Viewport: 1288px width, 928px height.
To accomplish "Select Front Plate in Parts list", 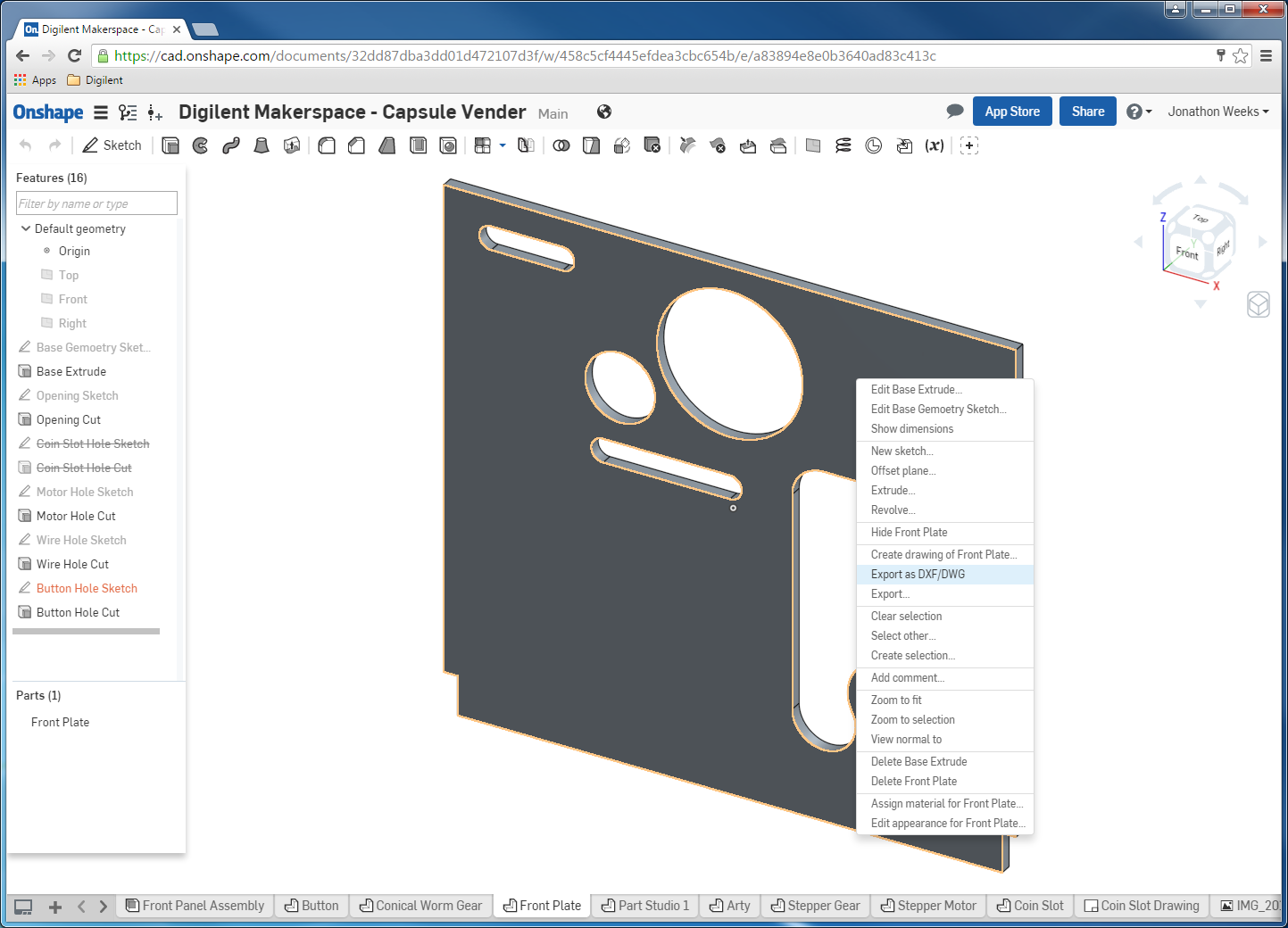I will [x=60, y=723].
